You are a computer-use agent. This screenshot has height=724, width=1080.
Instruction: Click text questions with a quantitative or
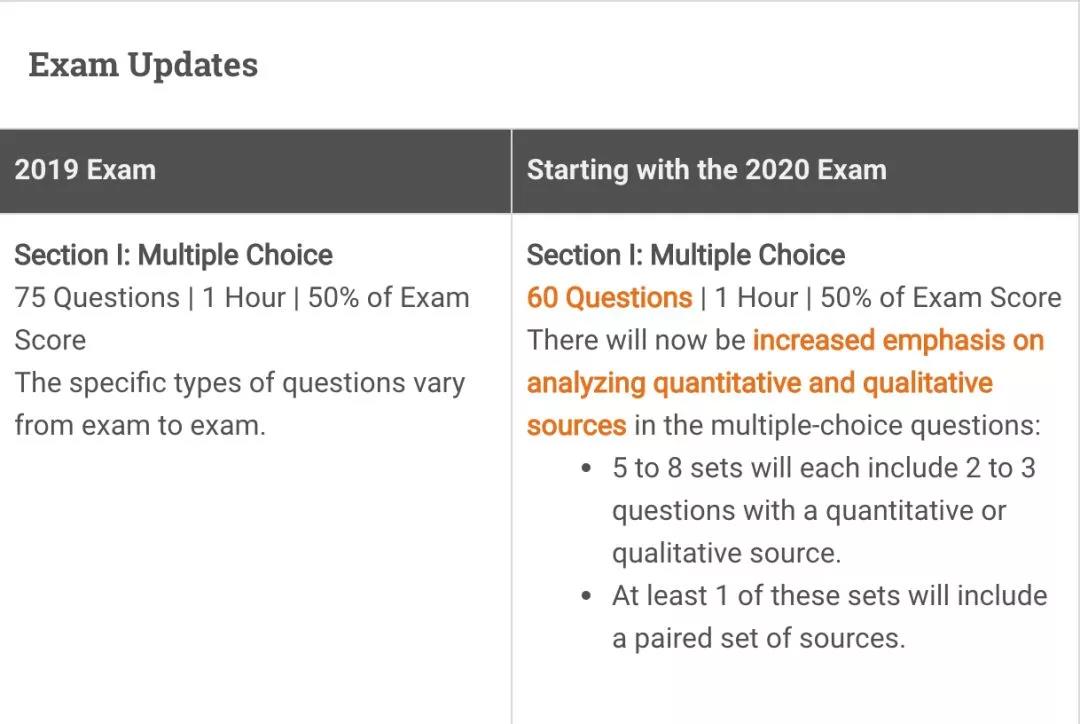coord(809,511)
